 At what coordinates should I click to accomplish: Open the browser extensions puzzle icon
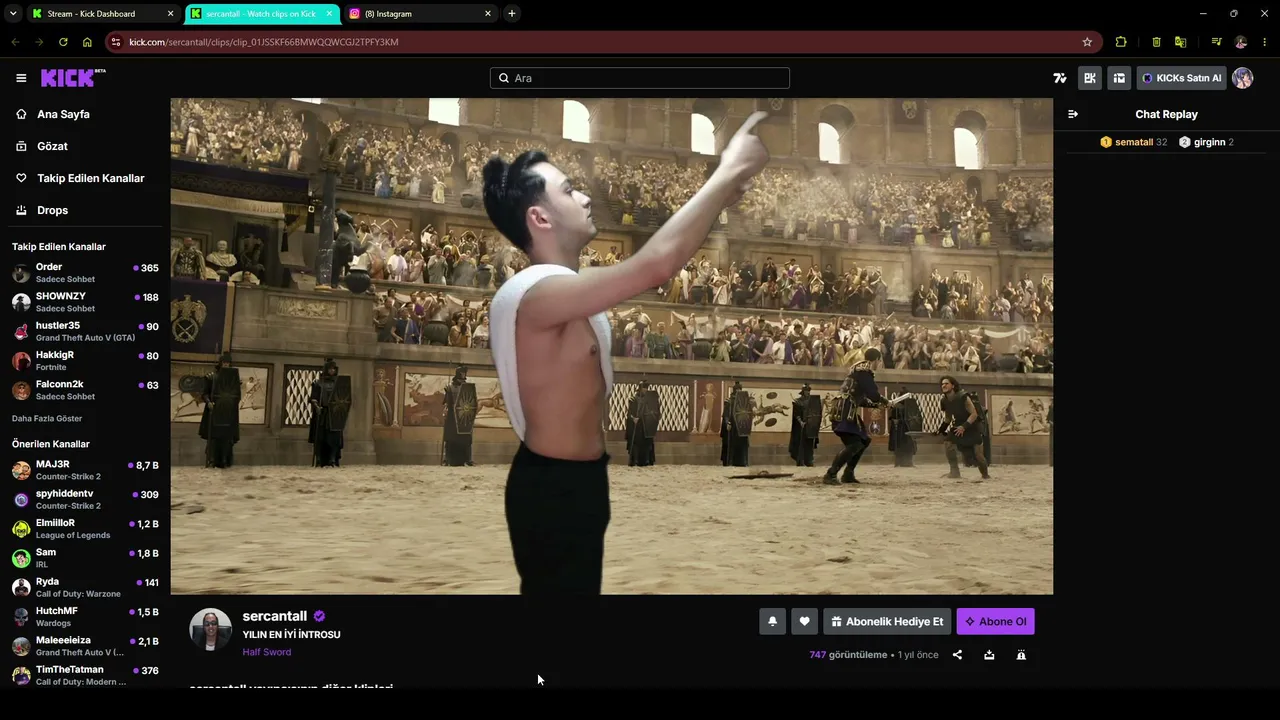pos(1121,42)
